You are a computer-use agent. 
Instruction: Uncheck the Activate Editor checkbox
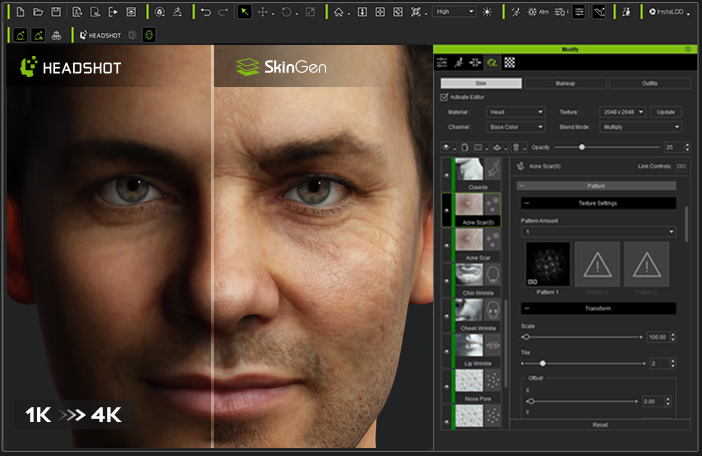(445, 97)
